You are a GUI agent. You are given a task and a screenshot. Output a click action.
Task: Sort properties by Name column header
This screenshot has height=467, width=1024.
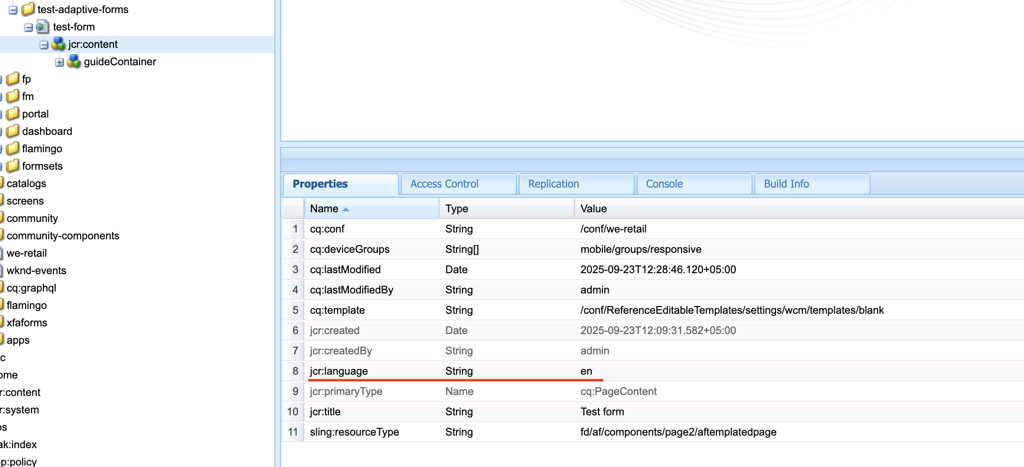(324, 209)
